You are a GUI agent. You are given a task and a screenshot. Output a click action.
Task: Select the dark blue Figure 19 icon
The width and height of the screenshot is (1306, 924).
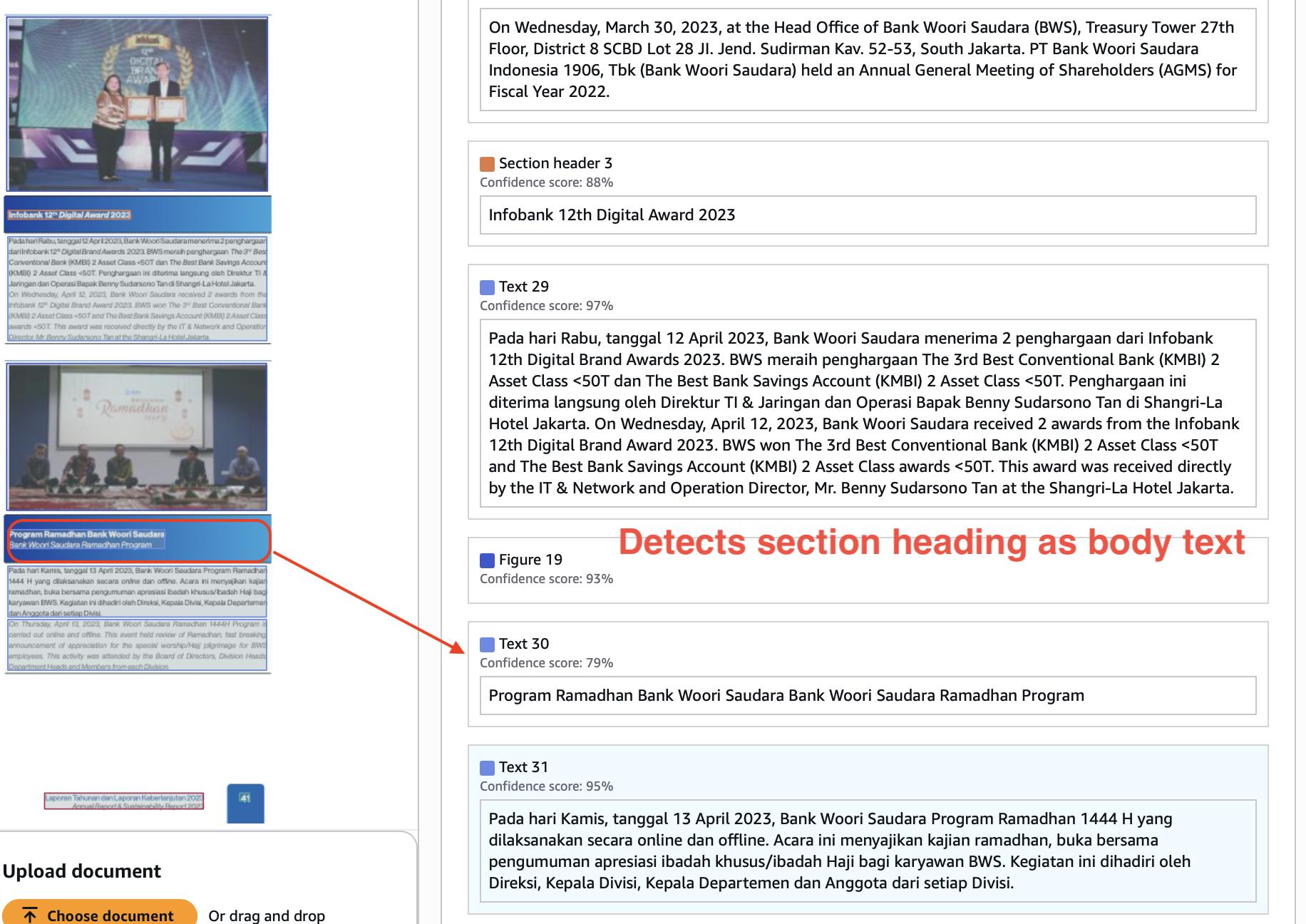tap(487, 560)
